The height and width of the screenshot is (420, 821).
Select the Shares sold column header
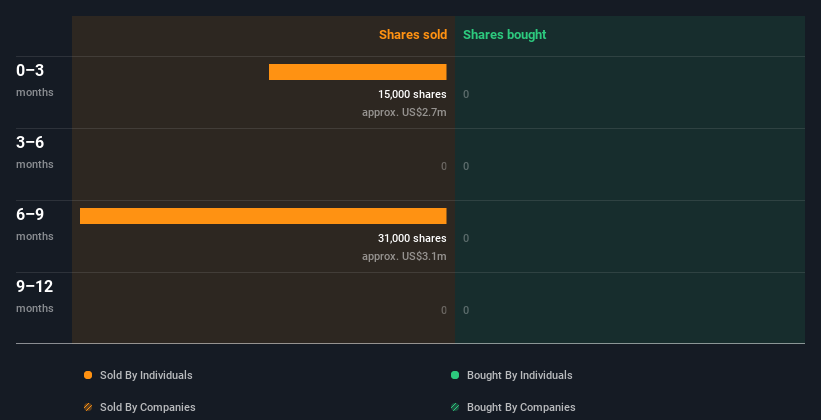(x=413, y=35)
